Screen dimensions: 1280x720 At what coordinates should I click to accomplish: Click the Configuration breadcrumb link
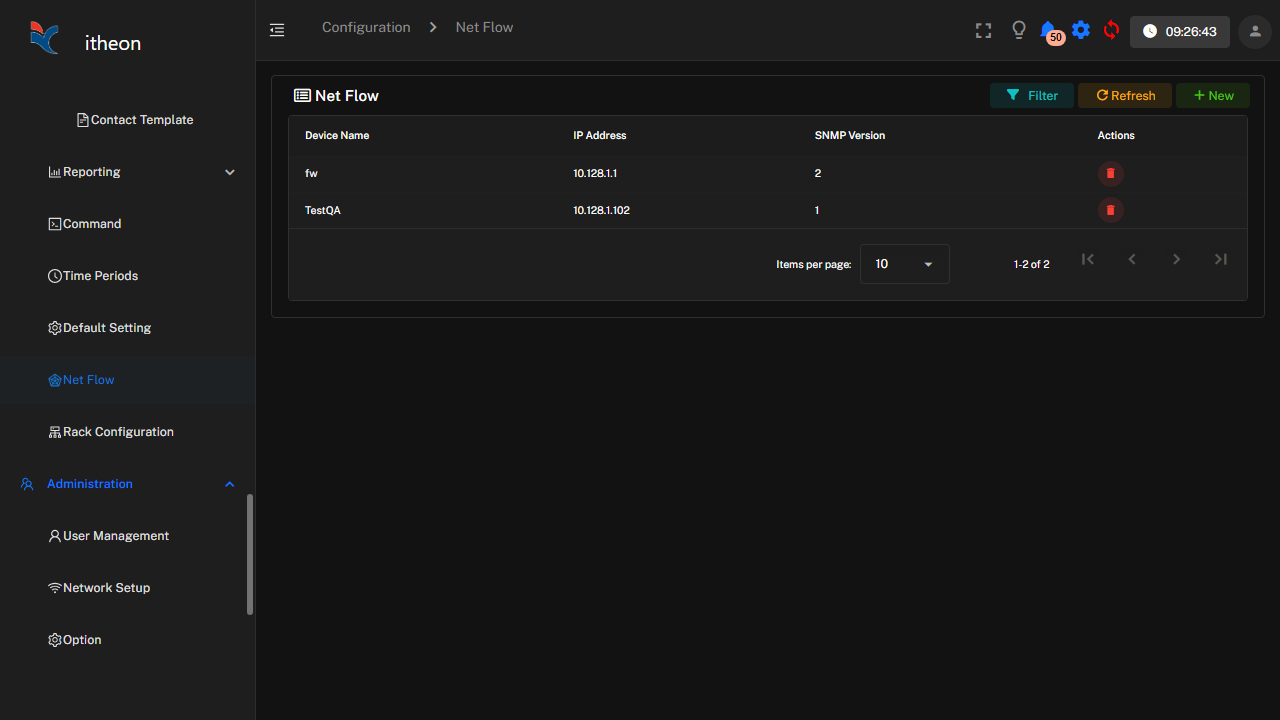[x=366, y=27]
